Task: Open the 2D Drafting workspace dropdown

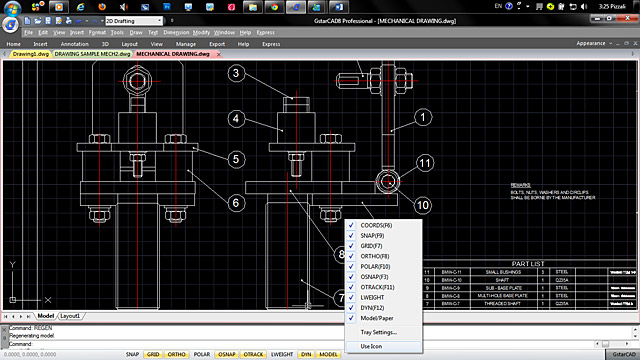Action: (134, 21)
